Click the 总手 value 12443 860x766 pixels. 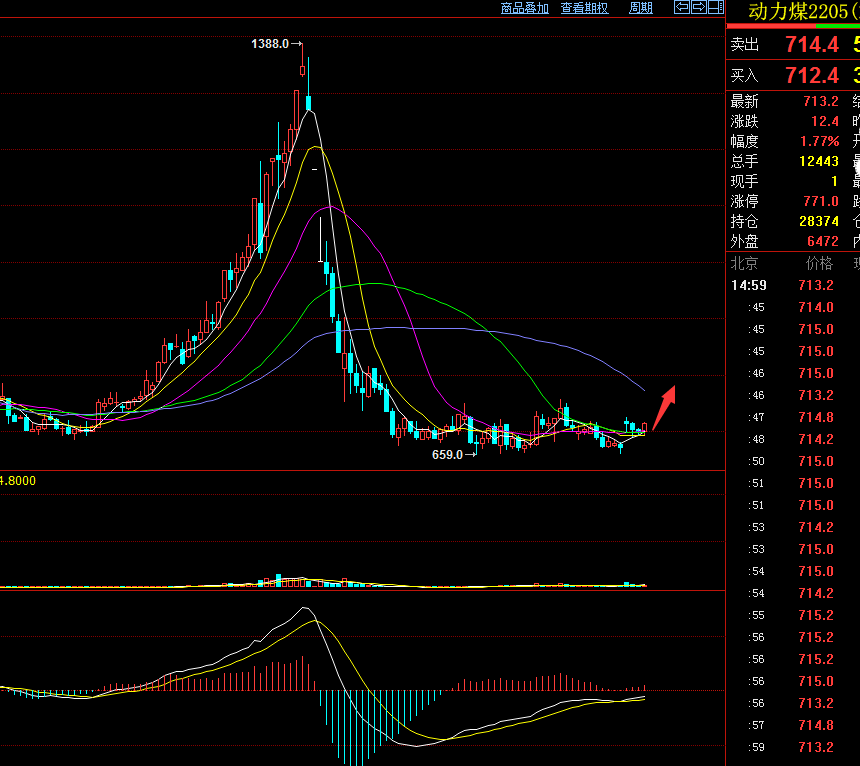819,161
